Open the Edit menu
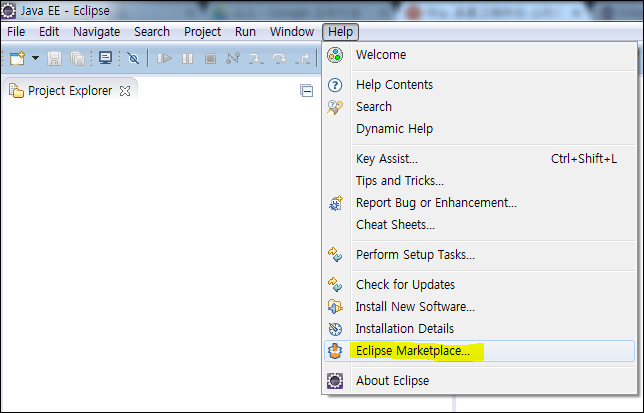The image size is (644, 413). tap(49, 32)
